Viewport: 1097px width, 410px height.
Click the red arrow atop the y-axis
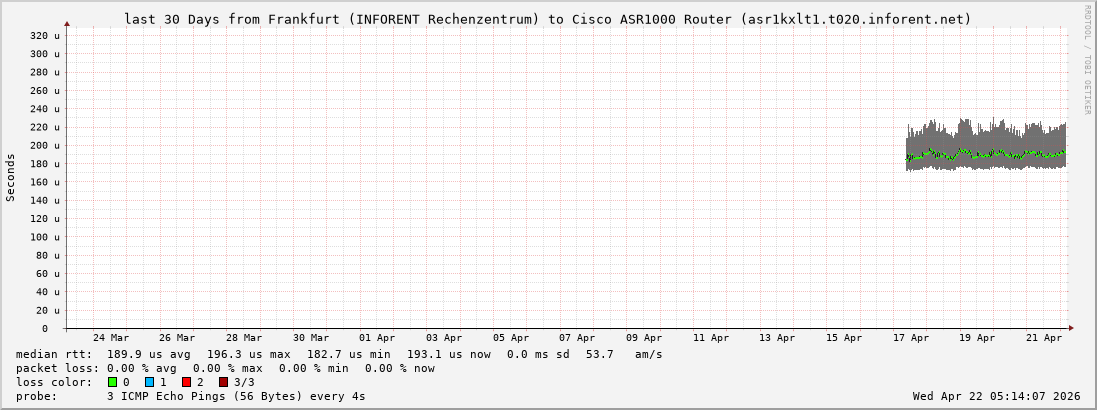click(x=67, y=23)
